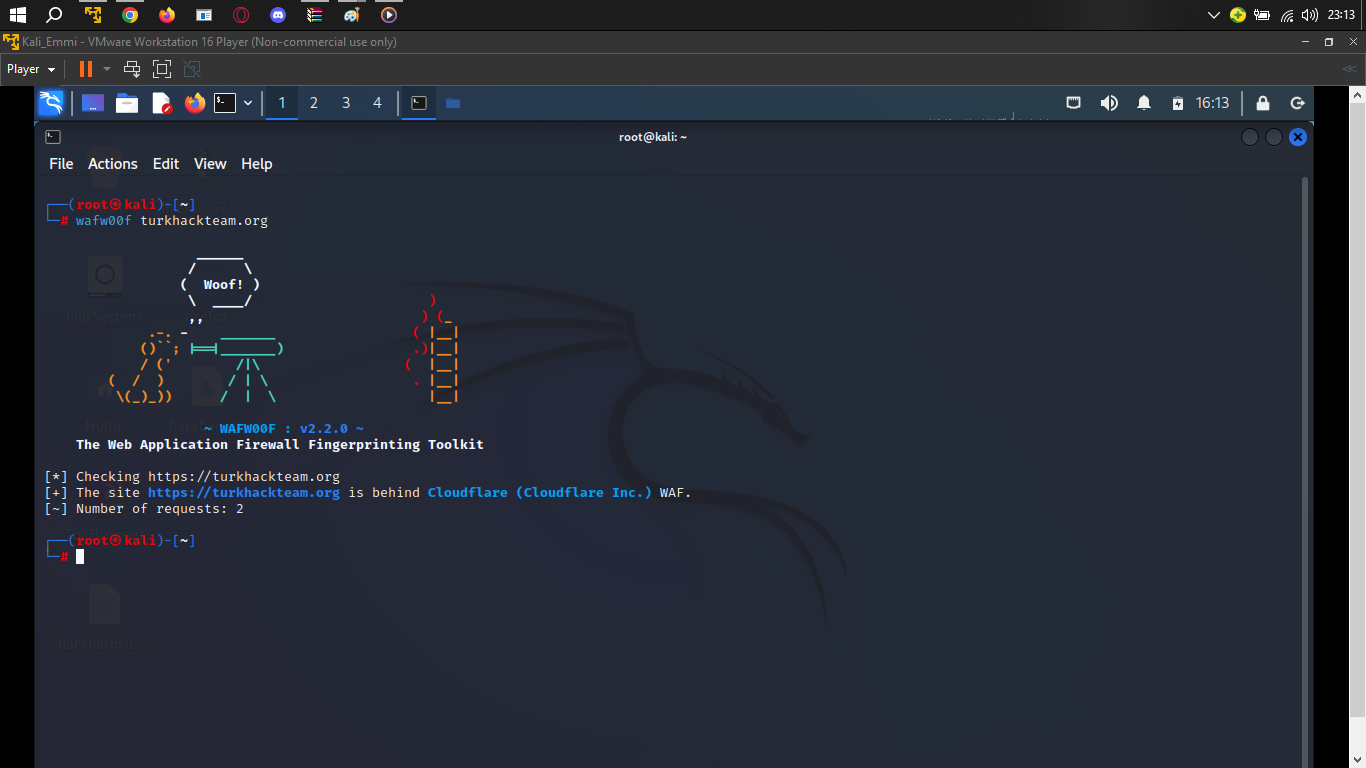Enter VMware full screen mode
The width and height of the screenshot is (1366, 768).
(x=162, y=69)
